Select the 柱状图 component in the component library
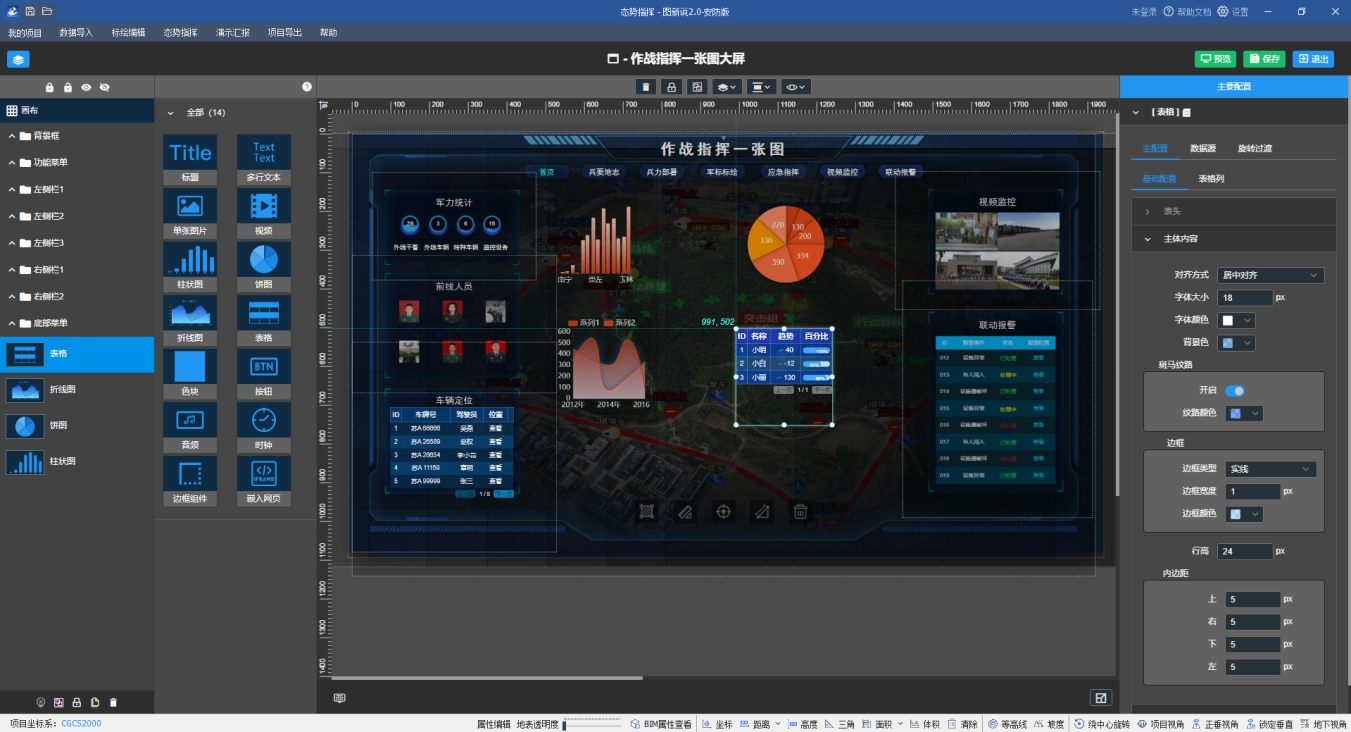1351x732 pixels. pyautogui.click(x=190, y=266)
